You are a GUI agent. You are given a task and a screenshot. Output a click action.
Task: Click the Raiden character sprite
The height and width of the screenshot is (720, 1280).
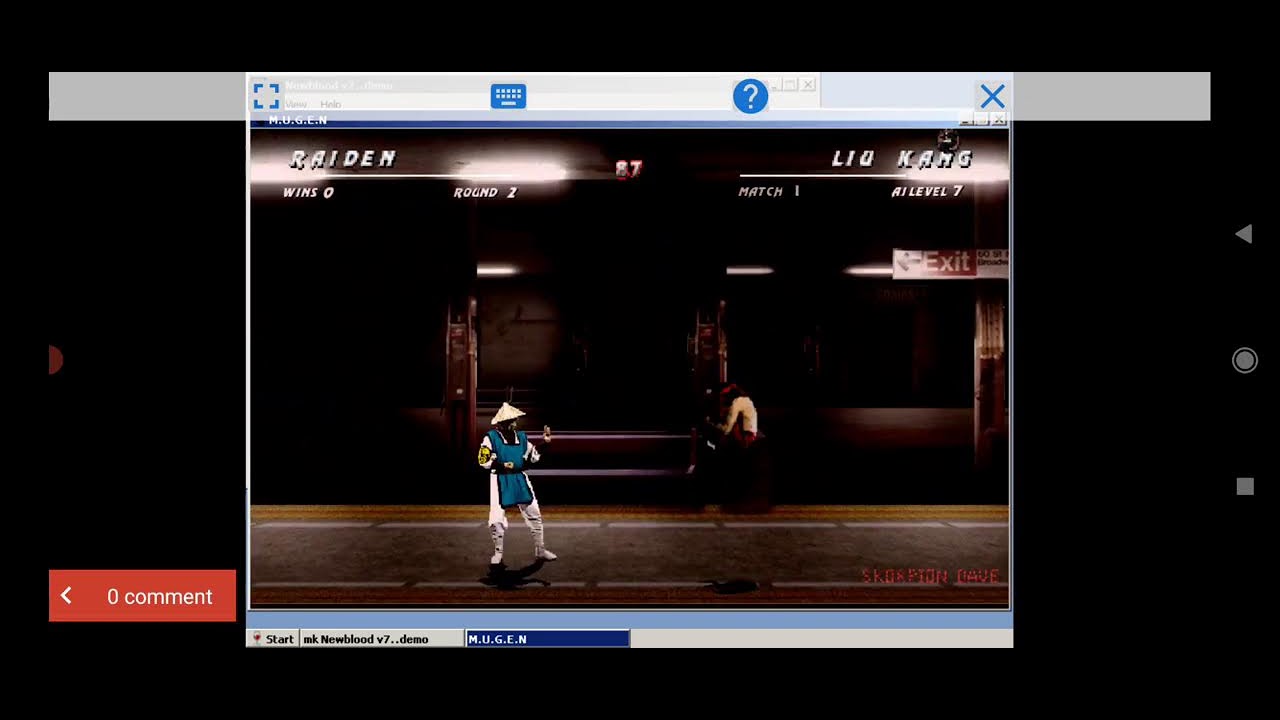[x=515, y=483]
